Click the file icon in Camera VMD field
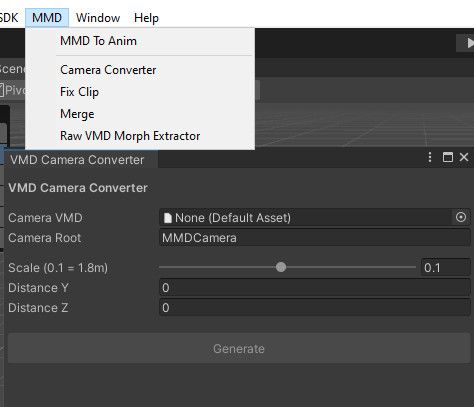474x407 pixels. point(168,218)
